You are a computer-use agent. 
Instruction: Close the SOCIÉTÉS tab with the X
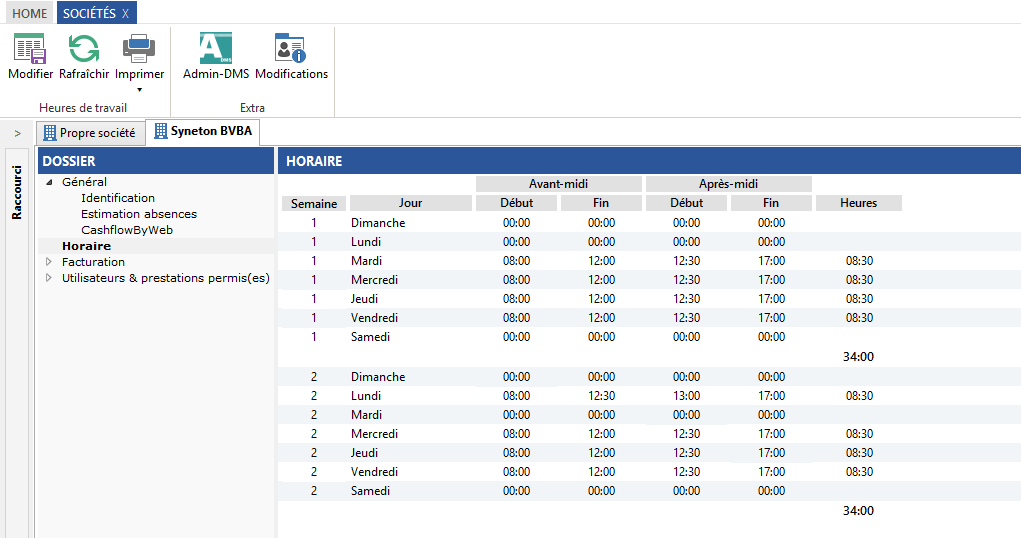tap(125, 13)
